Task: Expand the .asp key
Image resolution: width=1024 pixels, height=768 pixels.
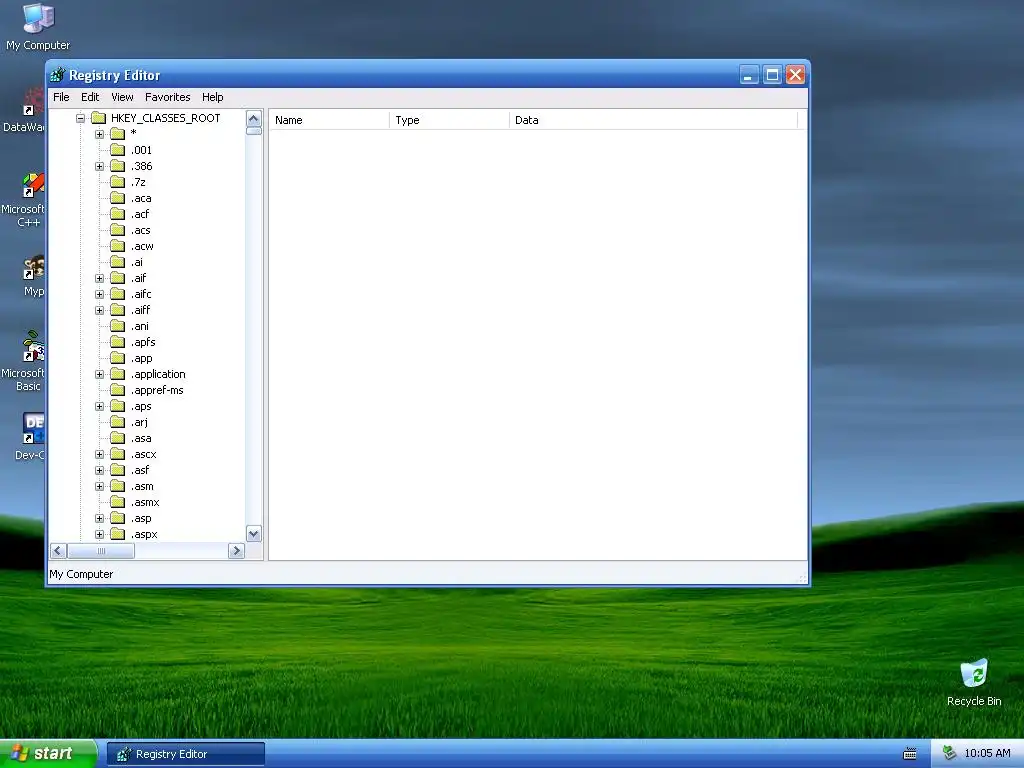Action: [99, 519]
